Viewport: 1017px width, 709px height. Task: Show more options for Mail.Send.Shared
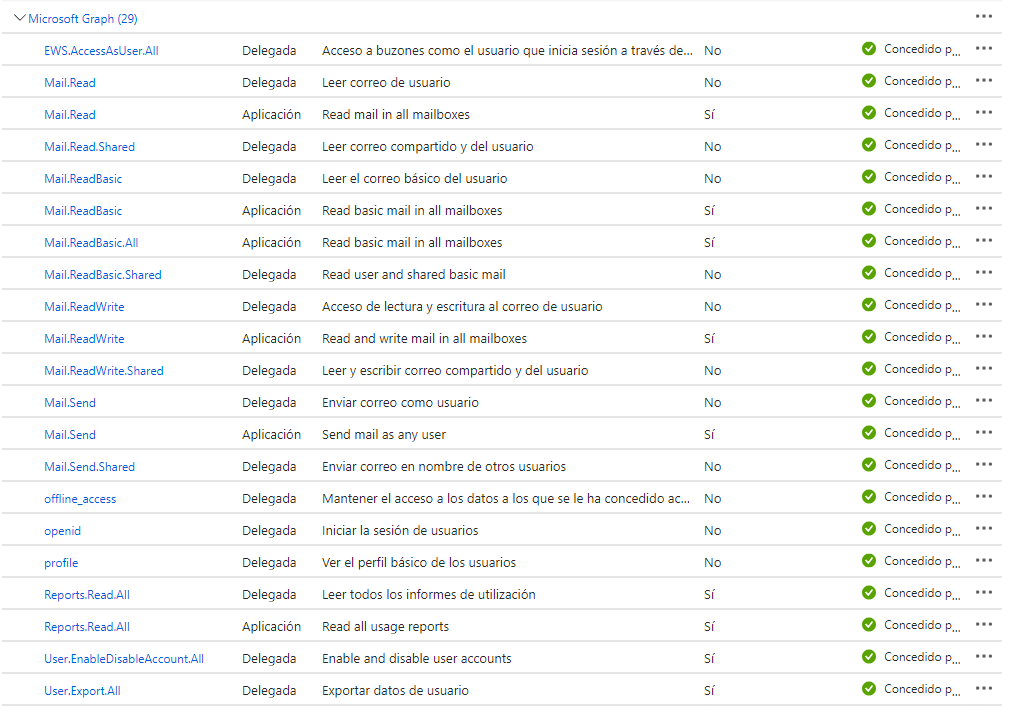point(983,464)
